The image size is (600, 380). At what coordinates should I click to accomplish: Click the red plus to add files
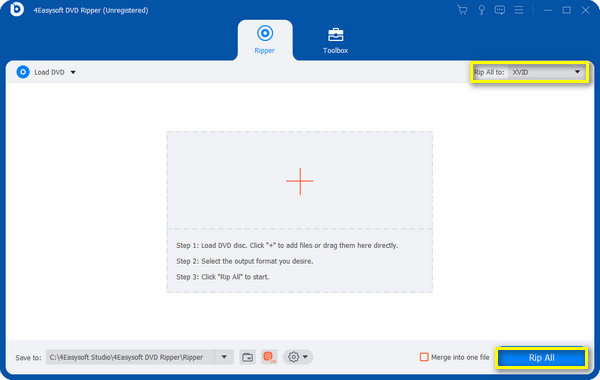pos(300,181)
